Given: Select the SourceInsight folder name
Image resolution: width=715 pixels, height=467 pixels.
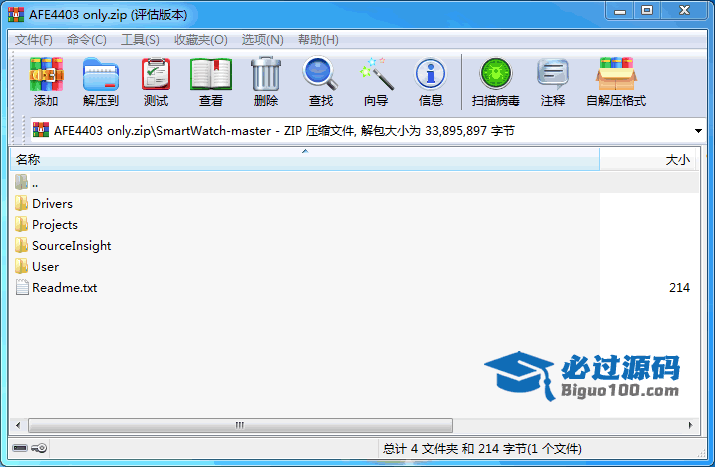Looking at the screenshot, I should pos(72,245).
